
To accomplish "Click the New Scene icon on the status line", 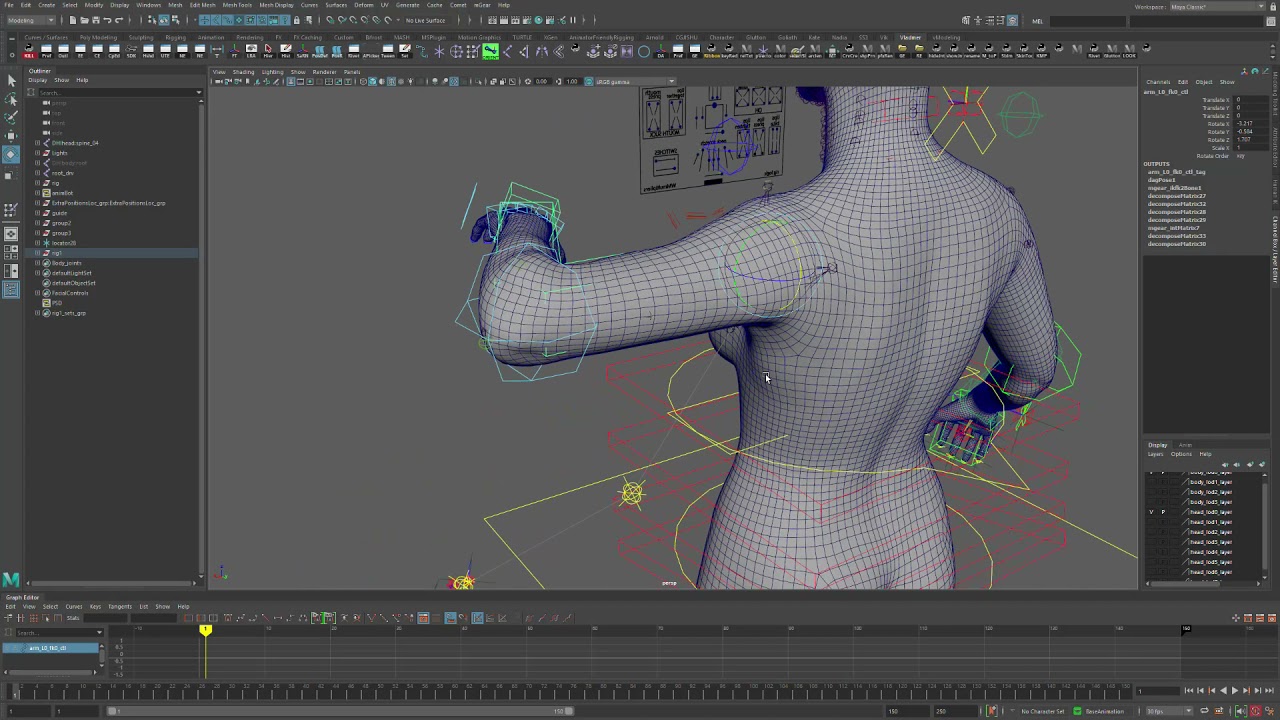I will (x=73, y=20).
